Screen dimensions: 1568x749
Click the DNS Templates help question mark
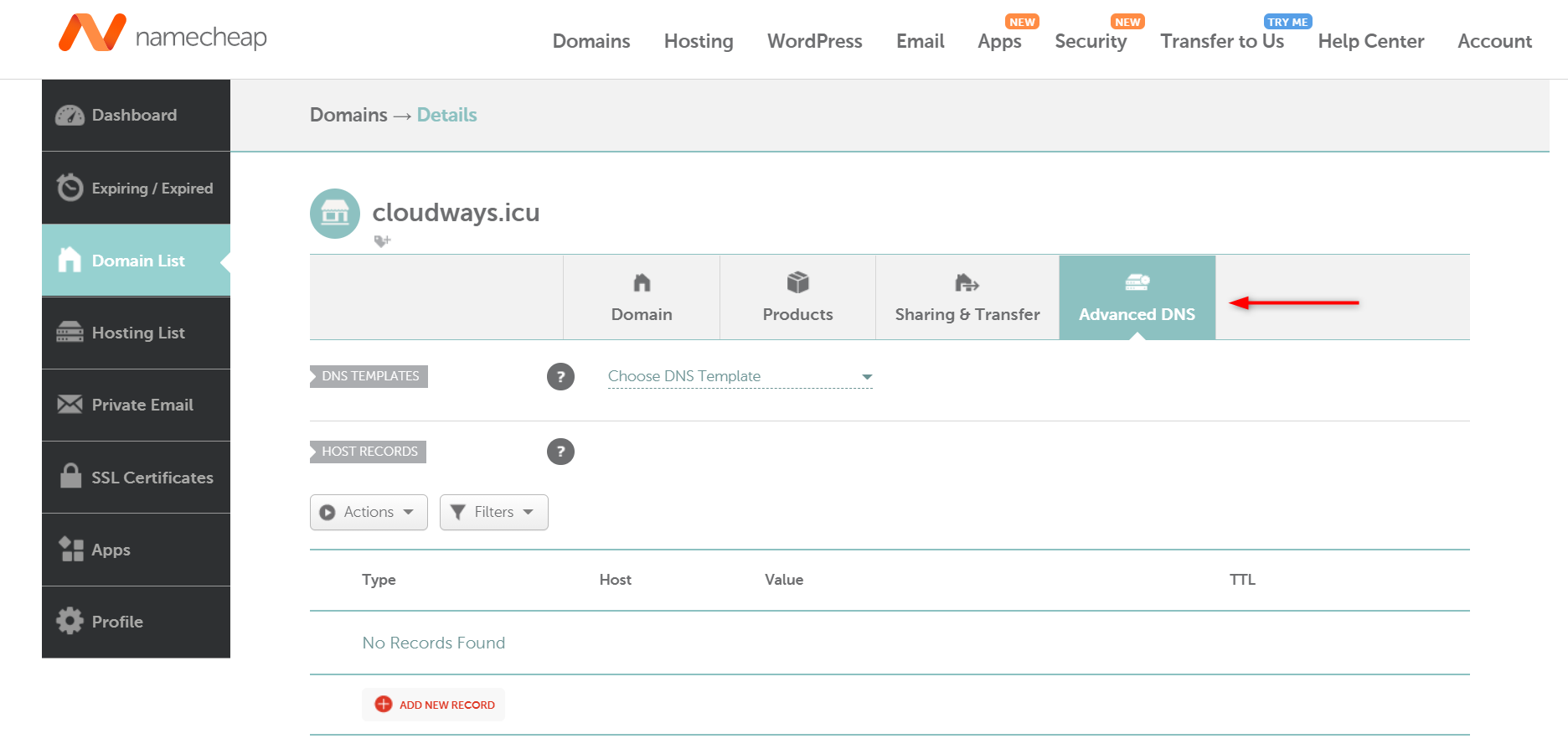[561, 376]
